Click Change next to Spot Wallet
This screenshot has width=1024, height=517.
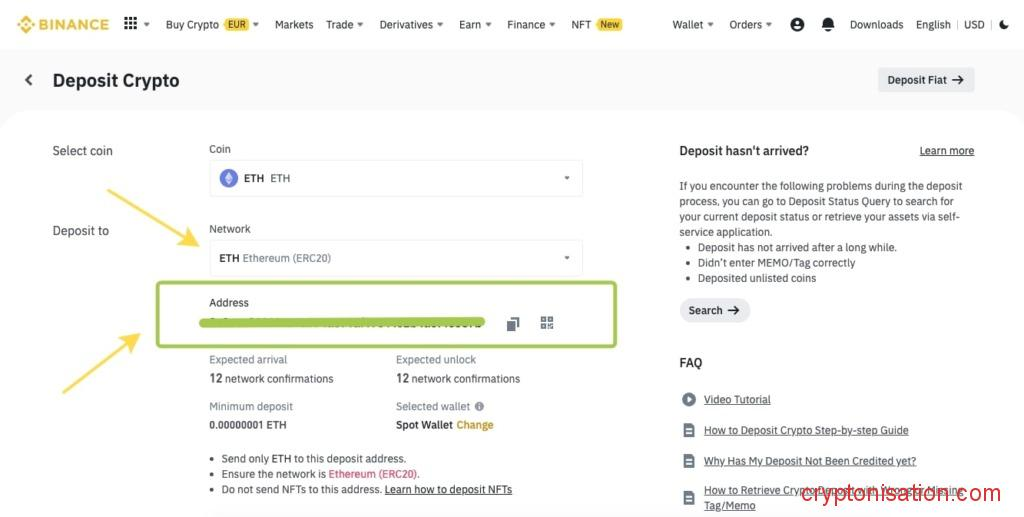point(475,425)
